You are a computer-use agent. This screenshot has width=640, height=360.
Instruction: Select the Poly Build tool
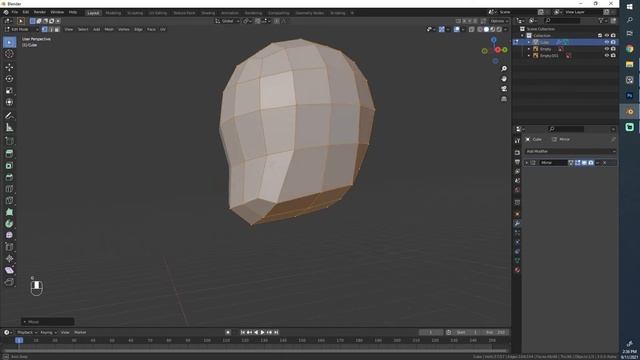click(9, 212)
